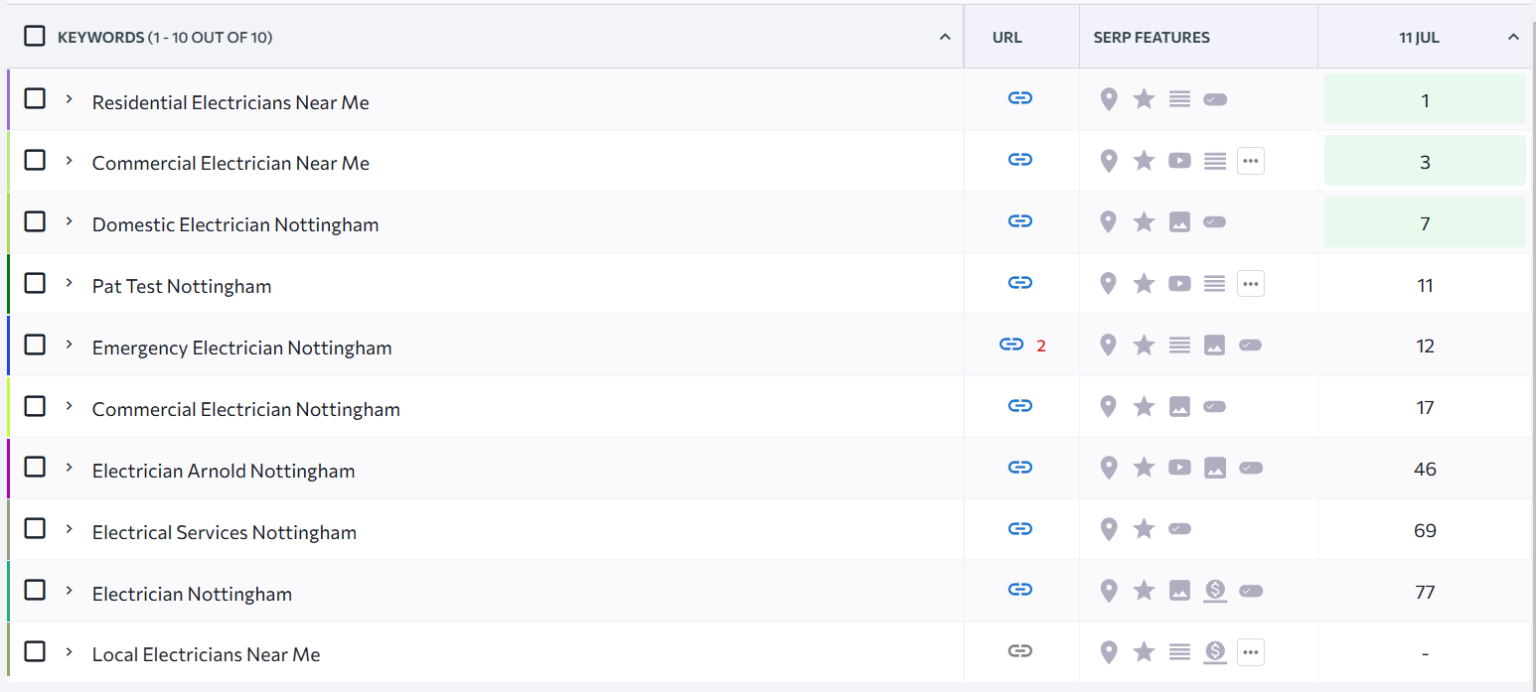Expand the Residential Electricians Near Me row
This screenshot has height=692, width=1536.
point(69,99)
